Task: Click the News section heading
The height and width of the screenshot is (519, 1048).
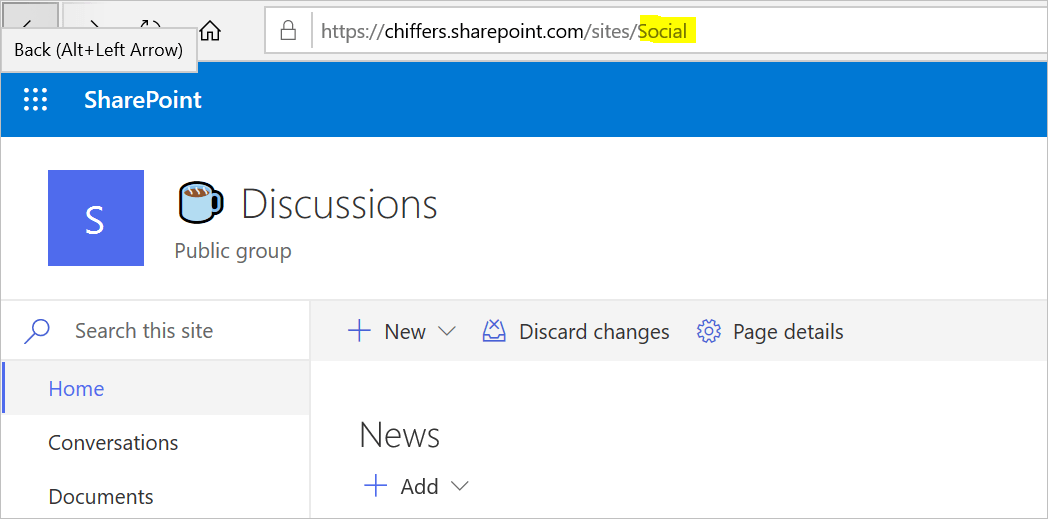Action: [400, 434]
